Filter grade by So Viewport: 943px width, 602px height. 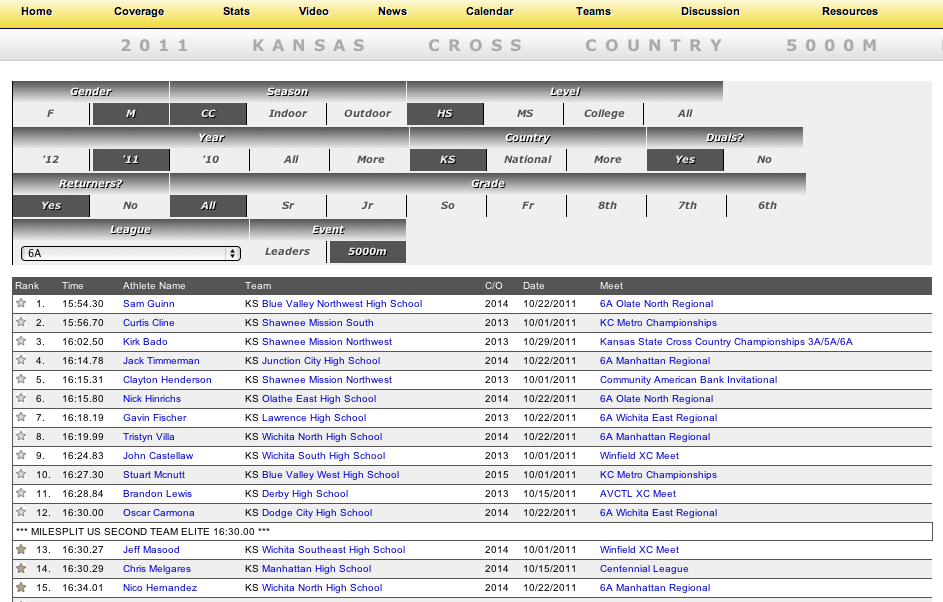[x=447, y=206]
